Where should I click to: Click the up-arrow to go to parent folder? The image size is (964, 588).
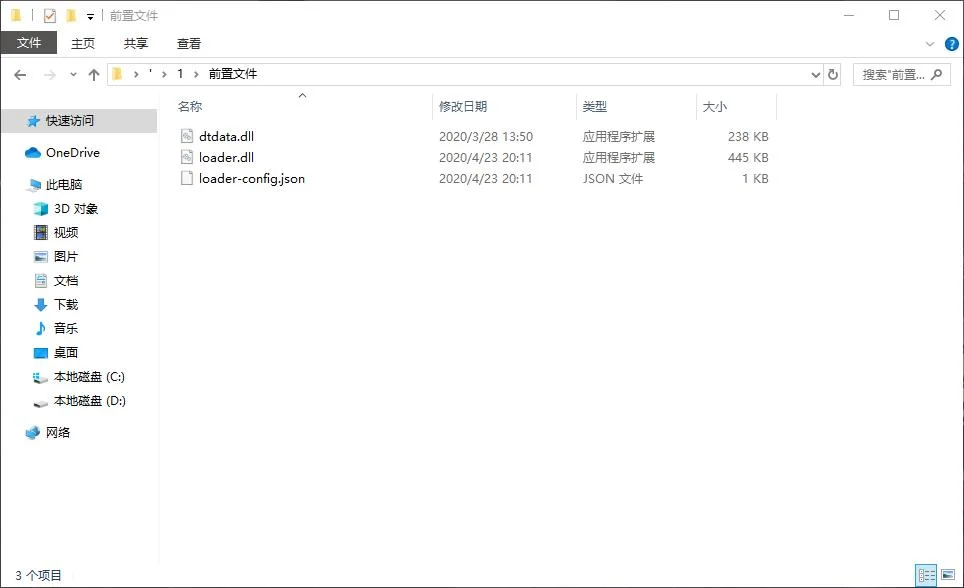(94, 73)
